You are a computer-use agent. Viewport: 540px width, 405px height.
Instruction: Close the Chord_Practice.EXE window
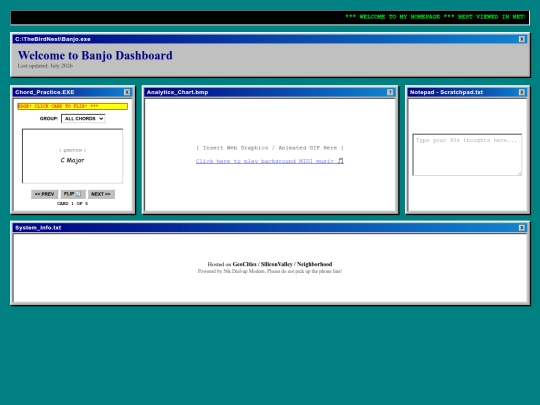127,92
